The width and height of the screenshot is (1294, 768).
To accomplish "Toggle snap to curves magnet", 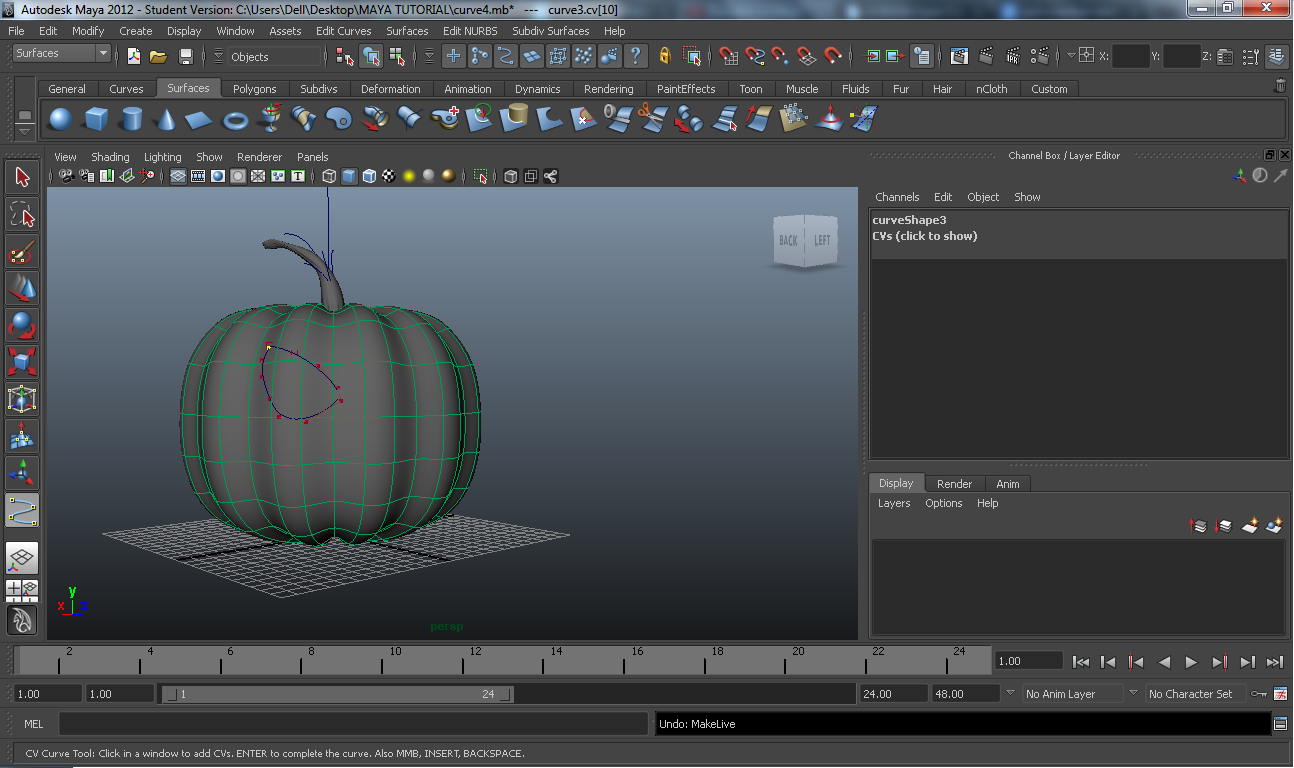I will [755, 56].
